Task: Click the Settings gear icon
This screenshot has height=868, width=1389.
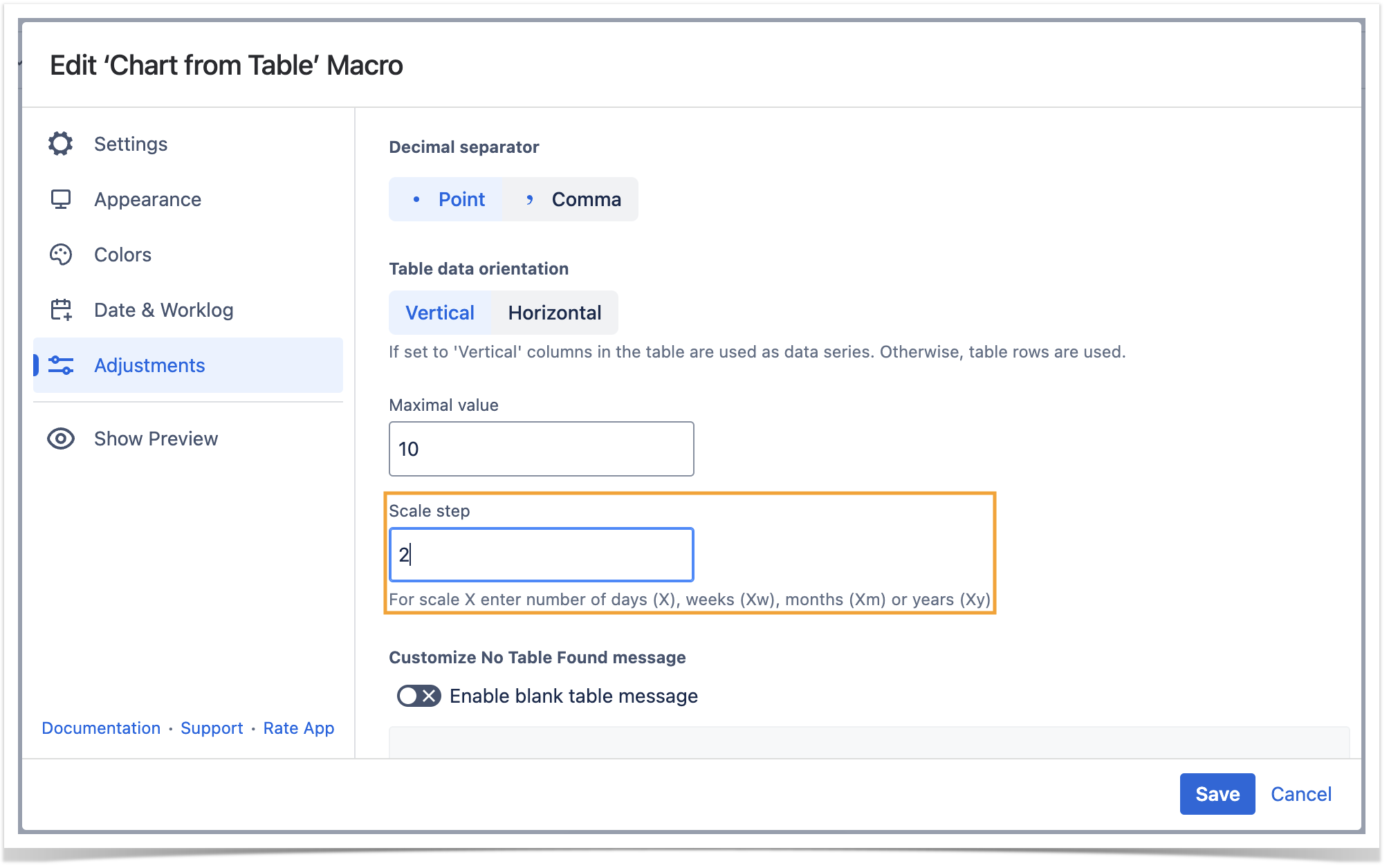Action: tap(61, 144)
